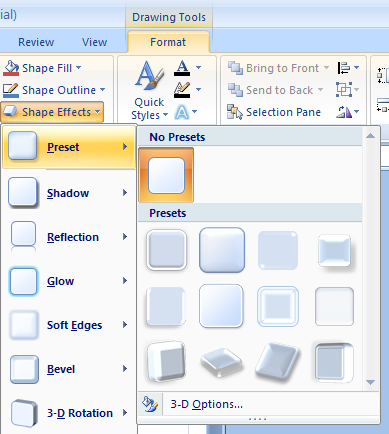This screenshot has height=434, width=389.
Task: Open the Shape Effects dropdown
Action: click(x=52, y=112)
